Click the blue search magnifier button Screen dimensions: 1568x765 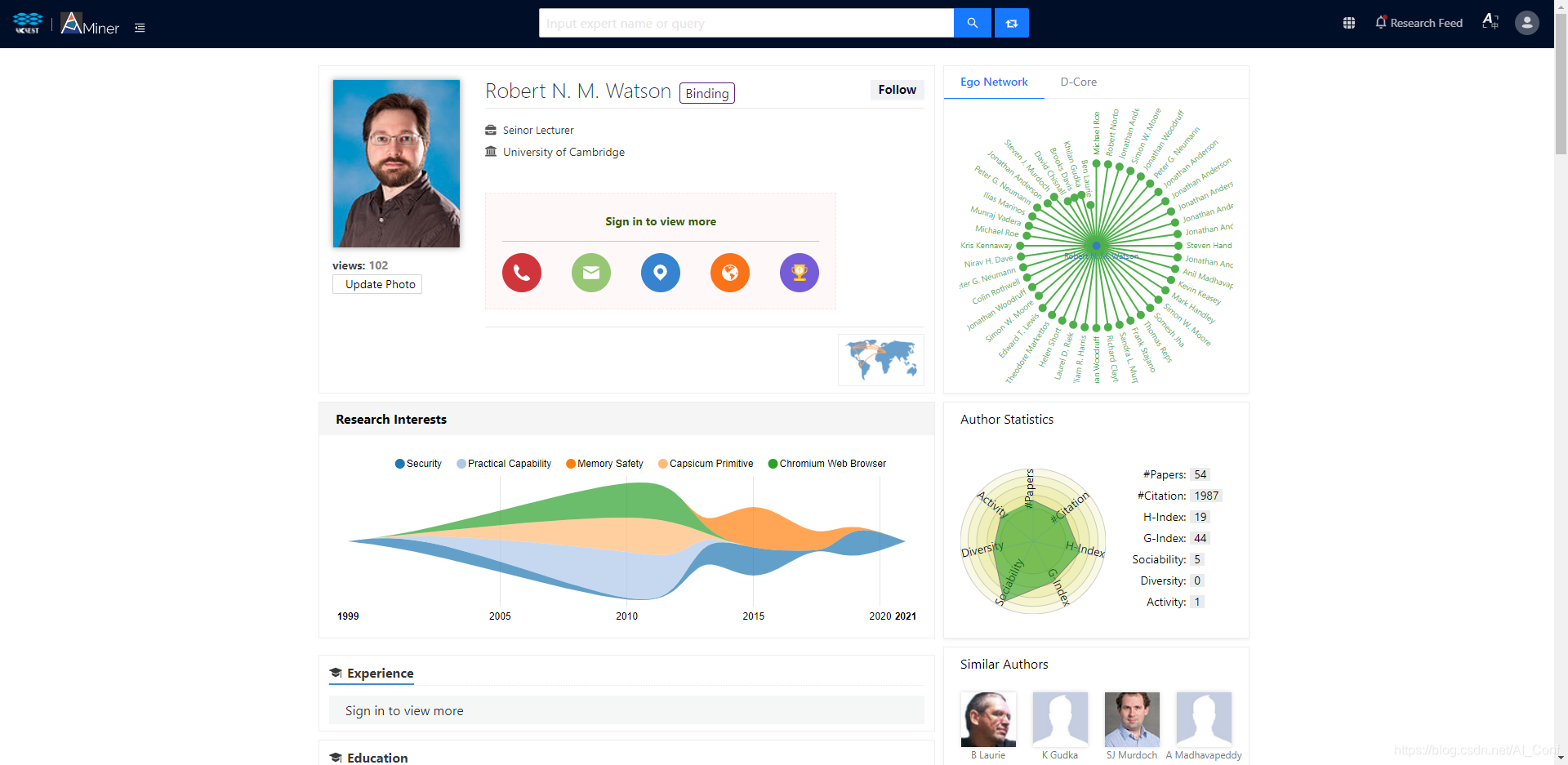(972, 23)
